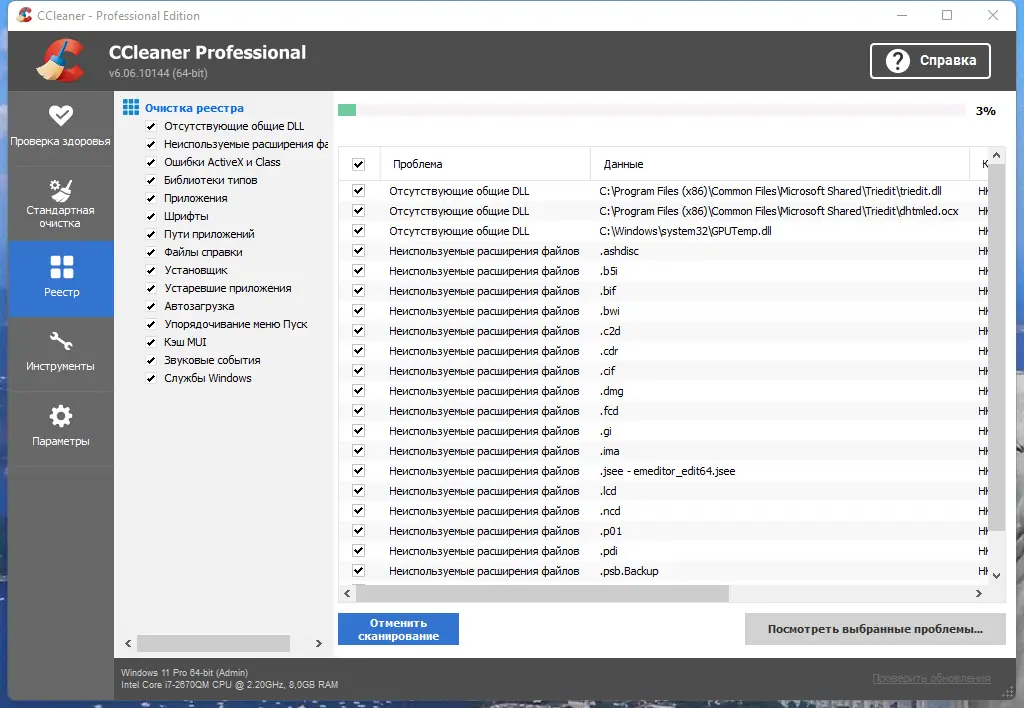Image resolution: width=1024 pixels, height=708 pixels.
Task: Click the results table scroll-down arrow
Action: [x=997, y=575]
